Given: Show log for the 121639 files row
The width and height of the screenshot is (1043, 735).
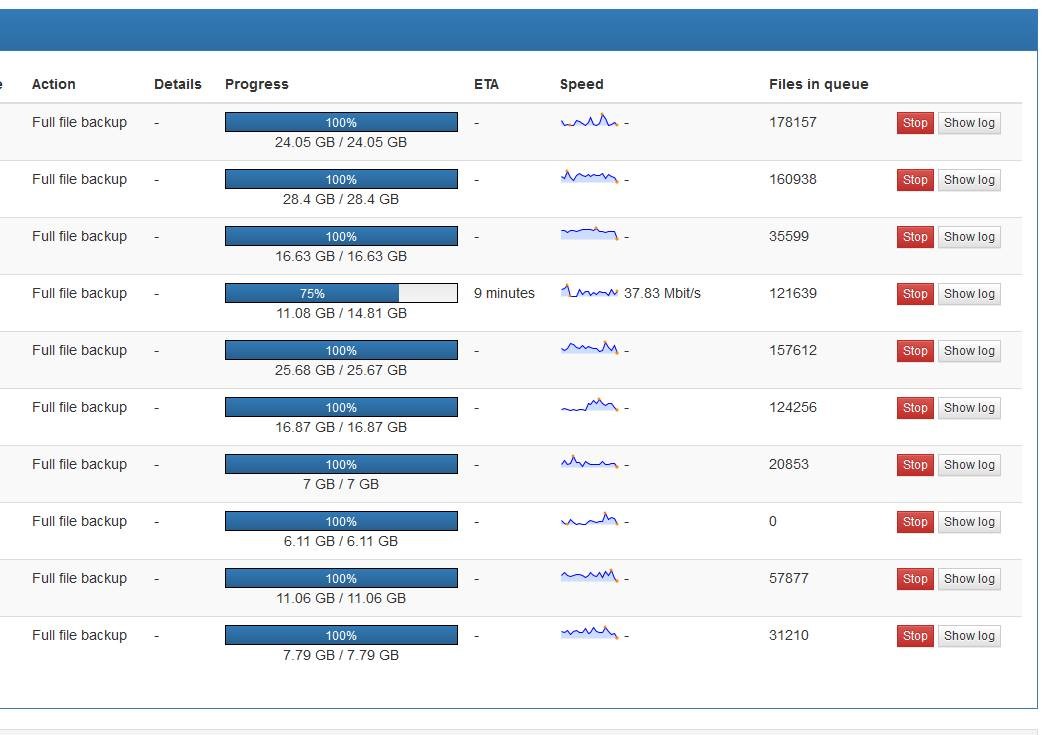Looking at the screenshot, I should pos(968,294).
